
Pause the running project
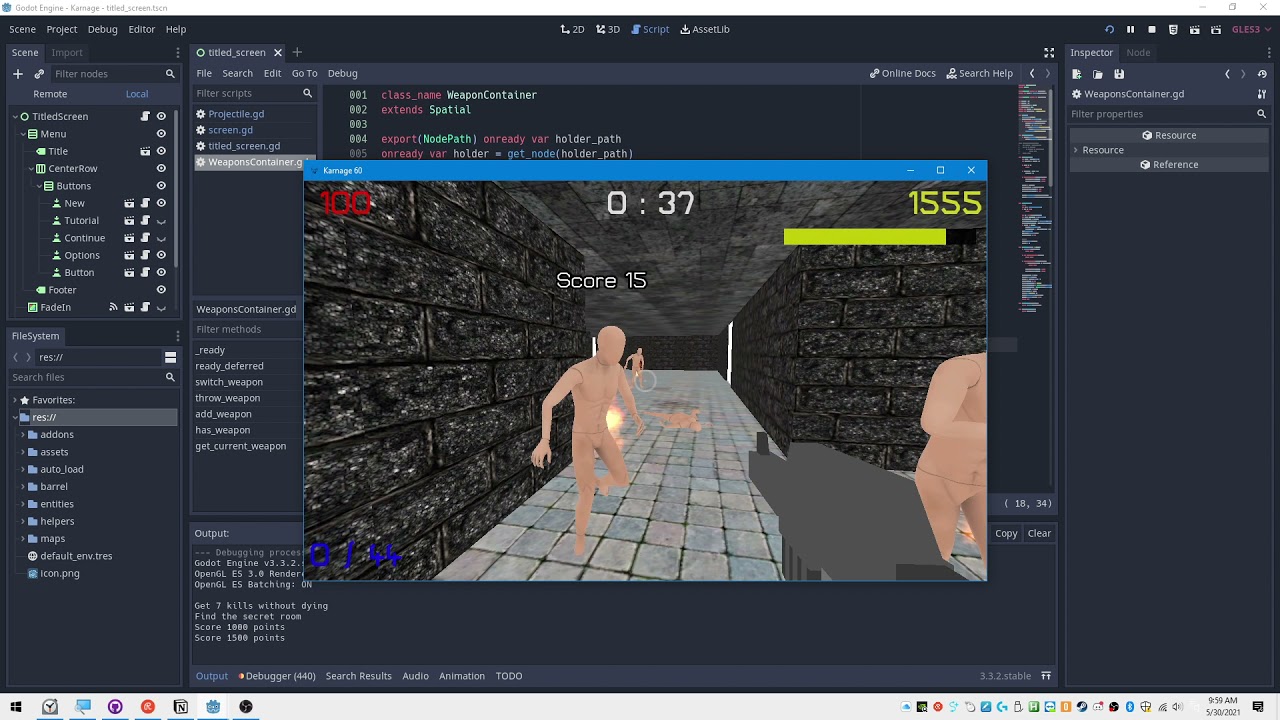[1130, 29]
